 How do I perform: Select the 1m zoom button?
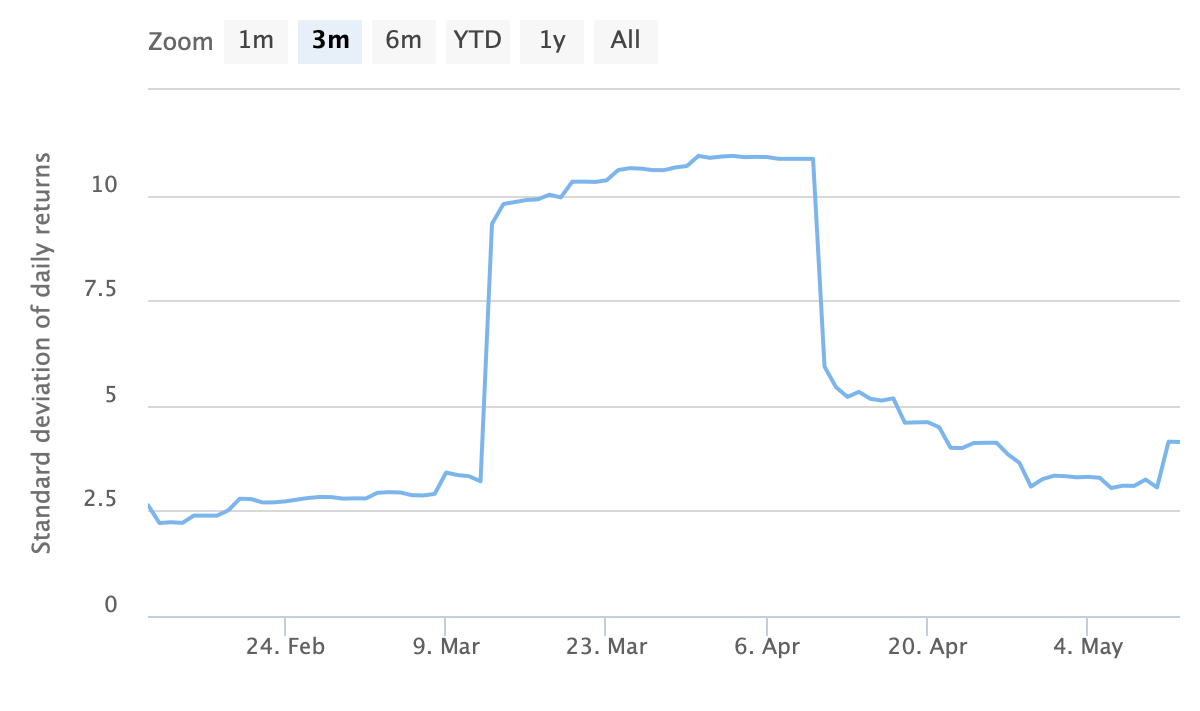256,41
